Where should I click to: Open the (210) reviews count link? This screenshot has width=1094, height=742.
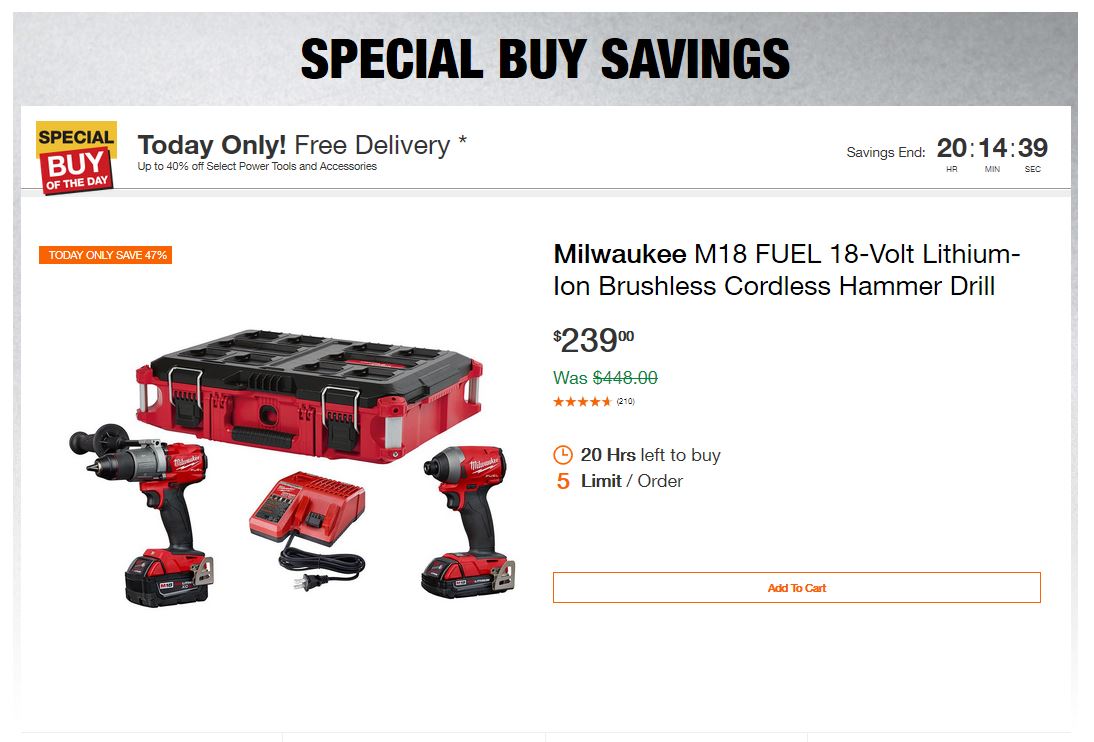coord(625,402)
